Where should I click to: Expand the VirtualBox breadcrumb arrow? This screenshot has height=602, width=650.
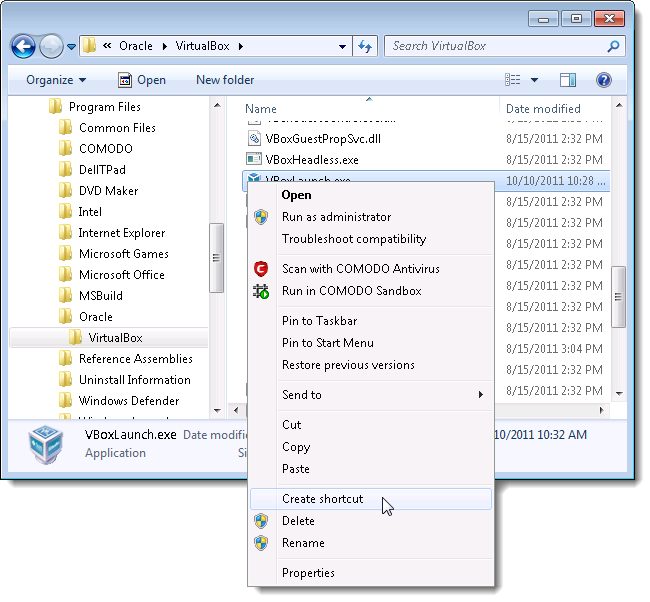pos(241,46)
